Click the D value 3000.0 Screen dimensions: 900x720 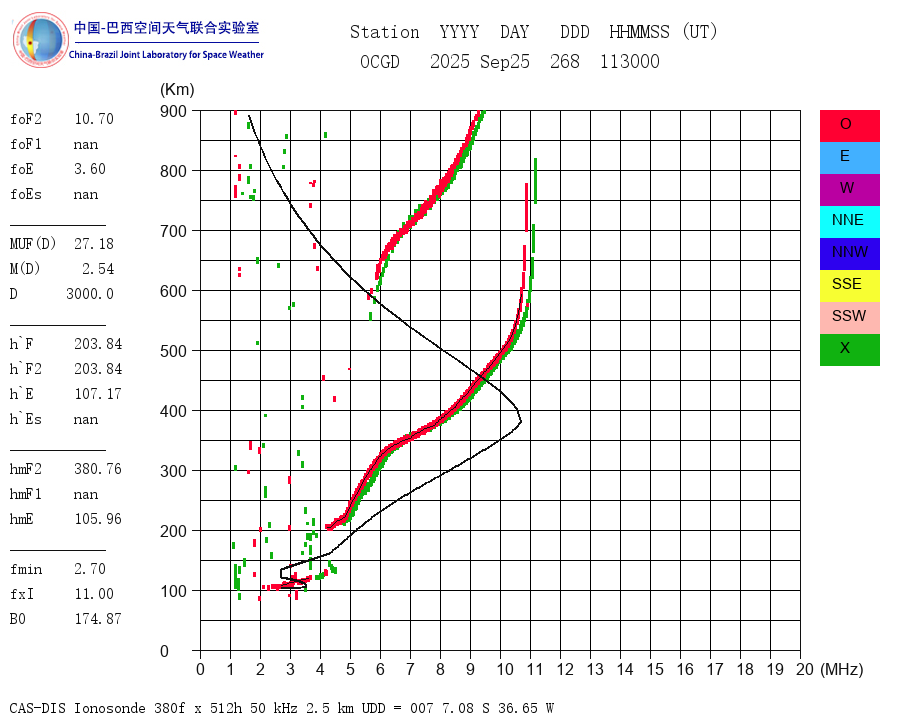click(90, 294)
